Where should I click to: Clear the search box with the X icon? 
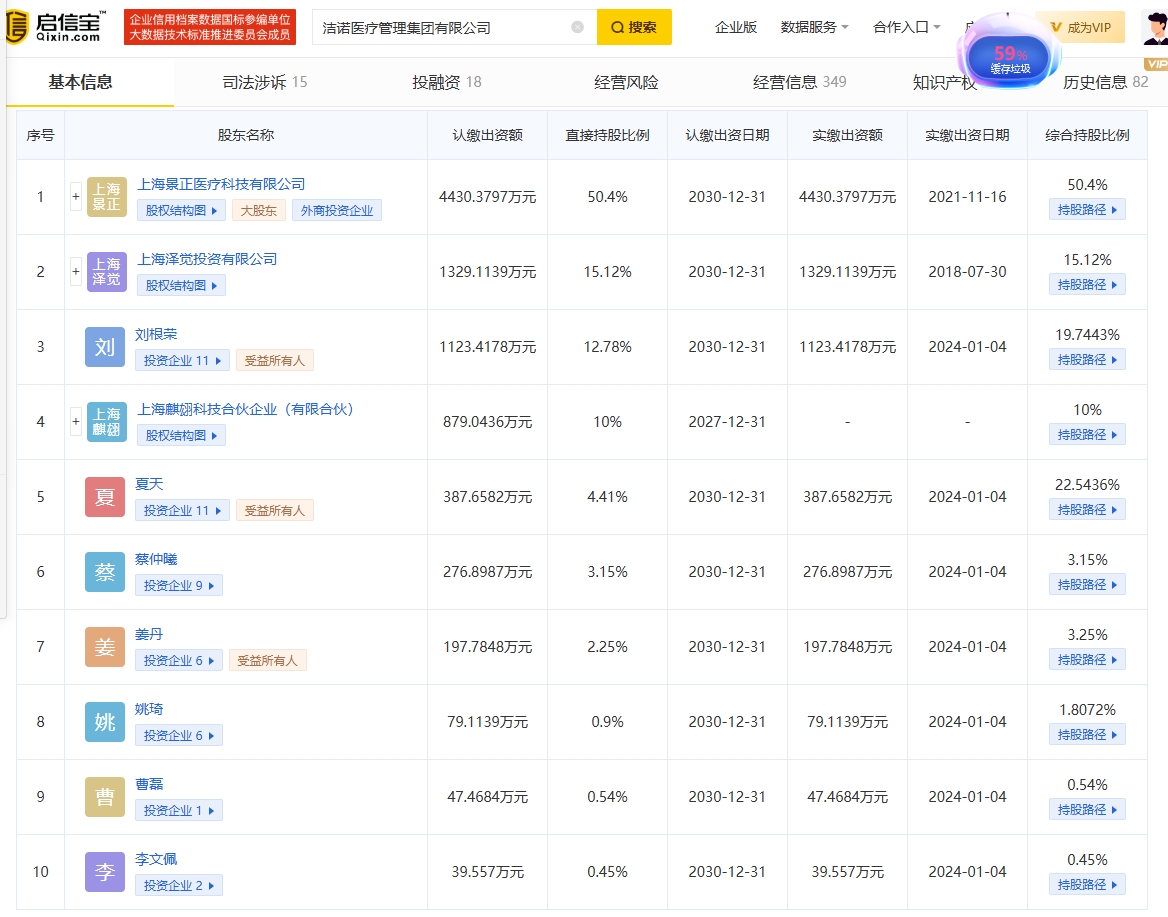pos(577,28)
